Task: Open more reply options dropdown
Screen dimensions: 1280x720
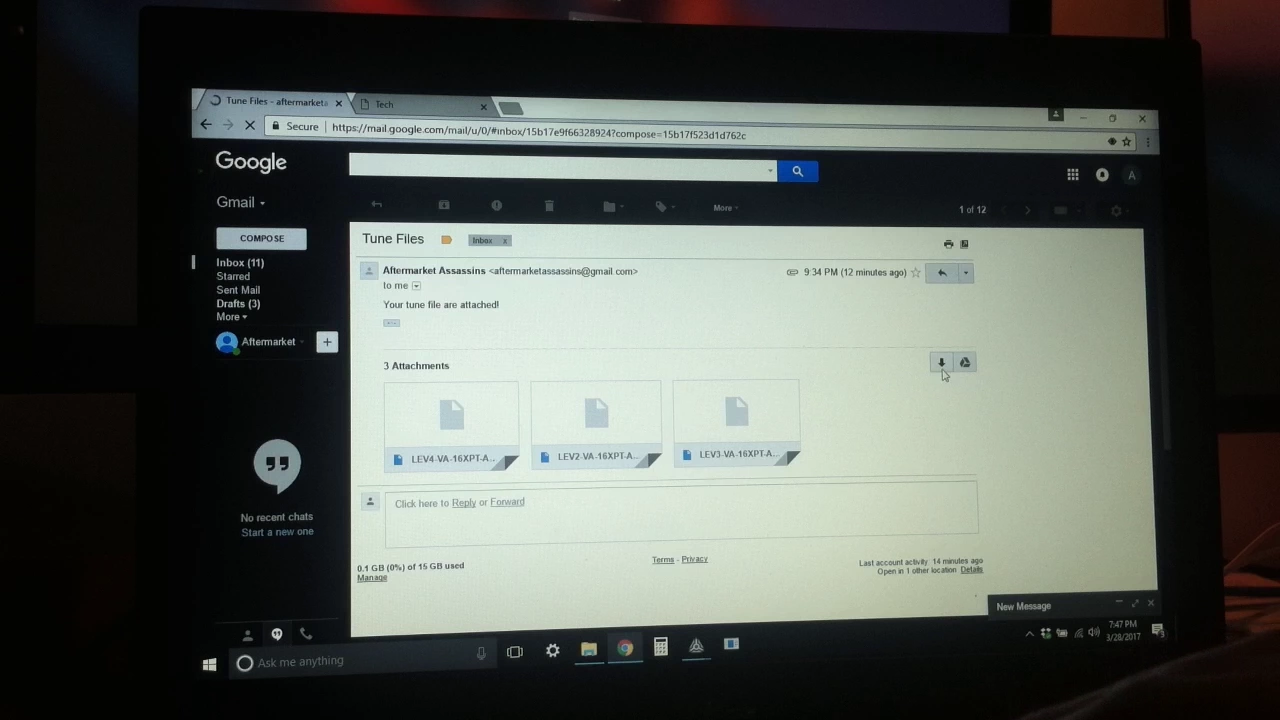Action: (x=966, y=273)
